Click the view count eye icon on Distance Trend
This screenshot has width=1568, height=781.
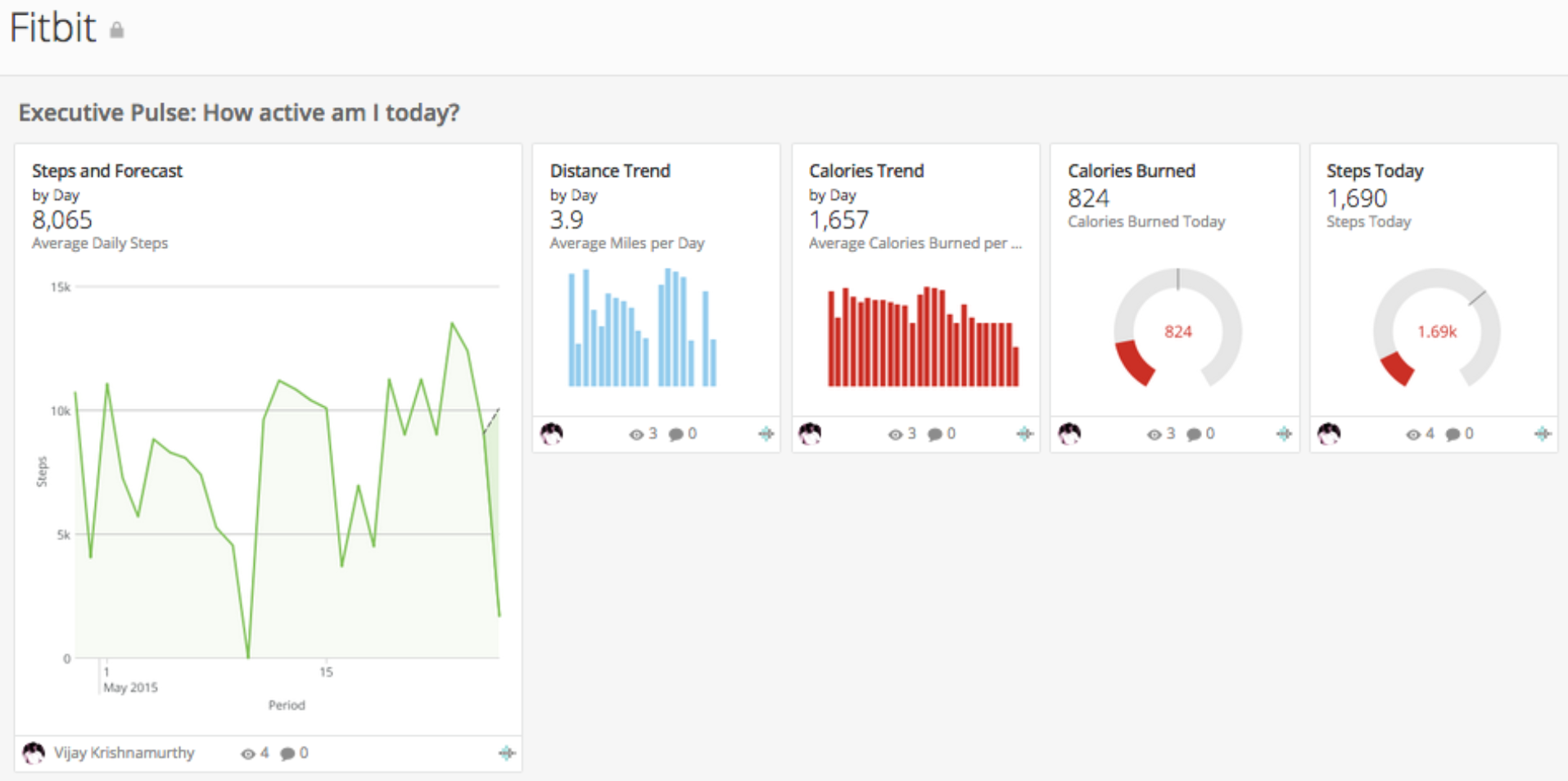635,434
